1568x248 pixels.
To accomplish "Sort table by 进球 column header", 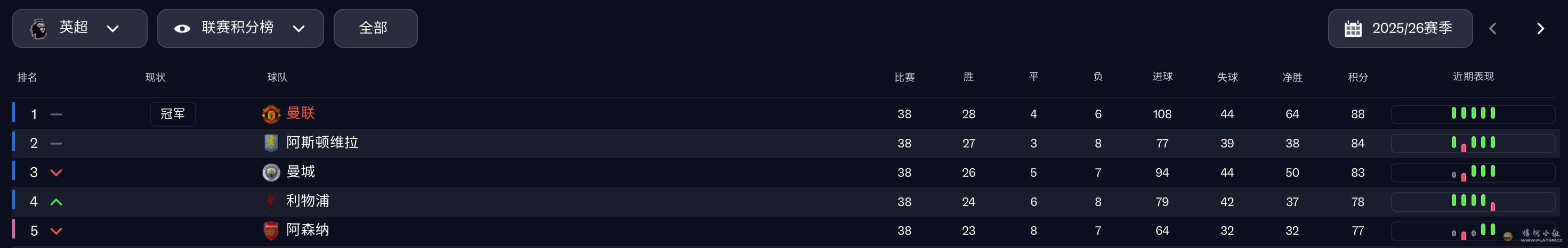I will [x=1162, y=77].
